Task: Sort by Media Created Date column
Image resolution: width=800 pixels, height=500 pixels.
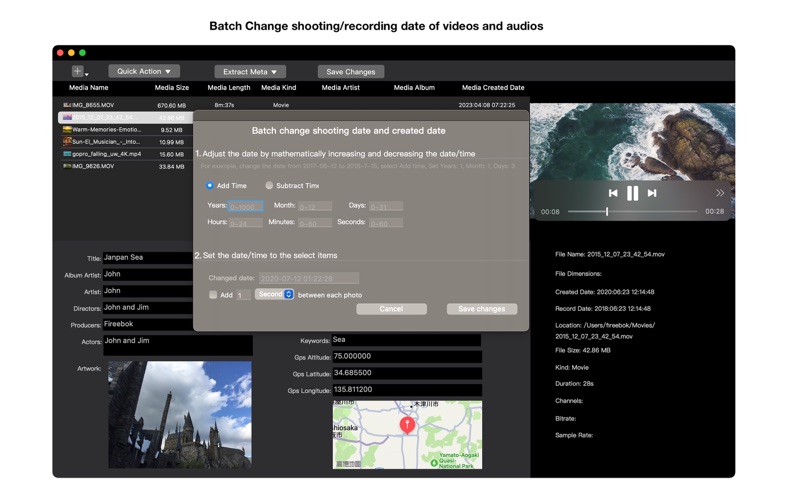Action: (493, 88)
